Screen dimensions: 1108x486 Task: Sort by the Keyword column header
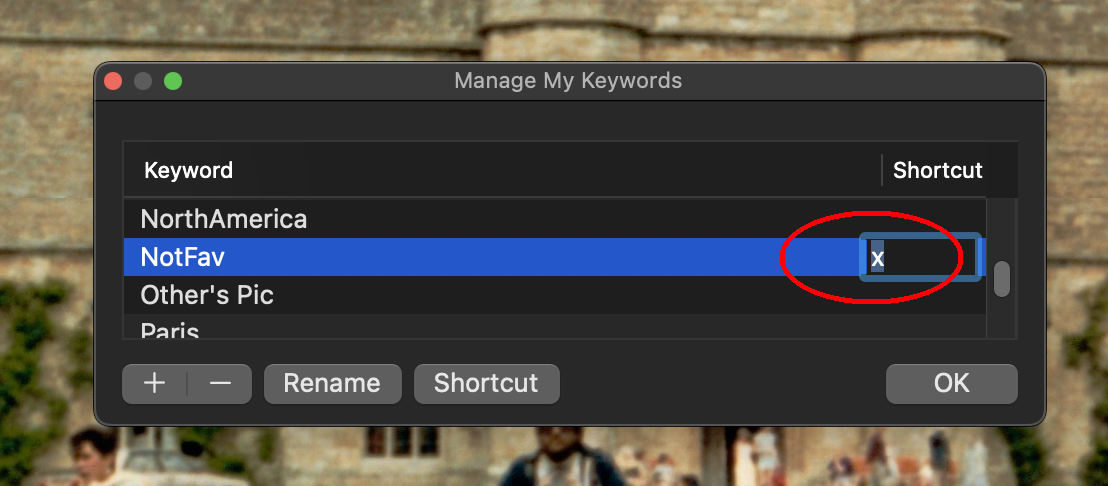(x=188, y=170)
